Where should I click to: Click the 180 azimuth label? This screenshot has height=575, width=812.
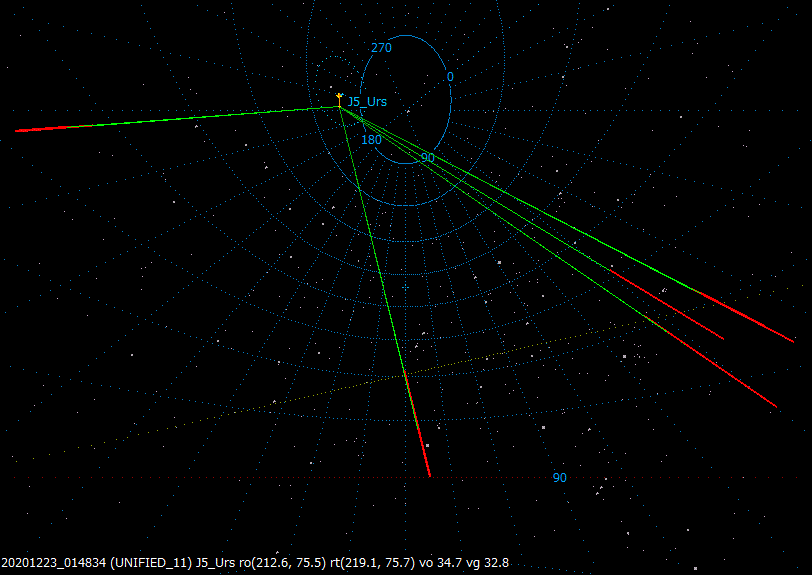pyautogui.click(x=371, y=140)
